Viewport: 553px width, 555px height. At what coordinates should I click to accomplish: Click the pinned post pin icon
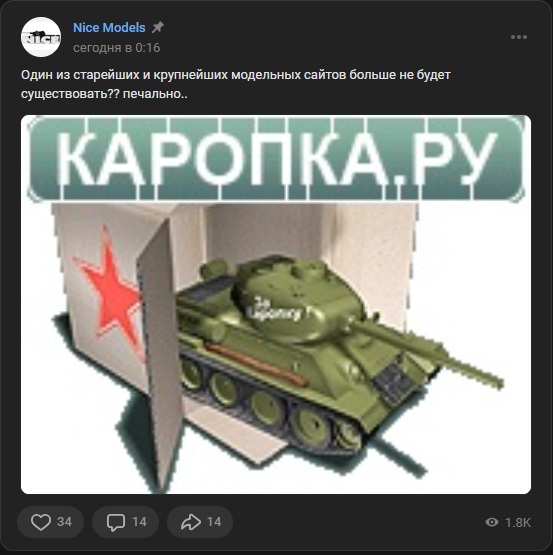click(x=158, y=27)
